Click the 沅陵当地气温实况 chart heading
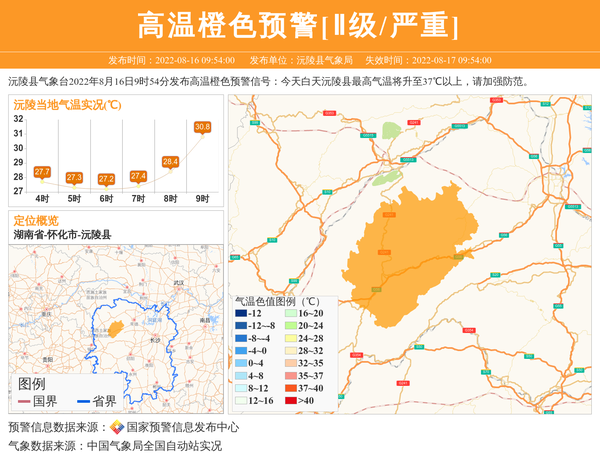 point(66,104)
